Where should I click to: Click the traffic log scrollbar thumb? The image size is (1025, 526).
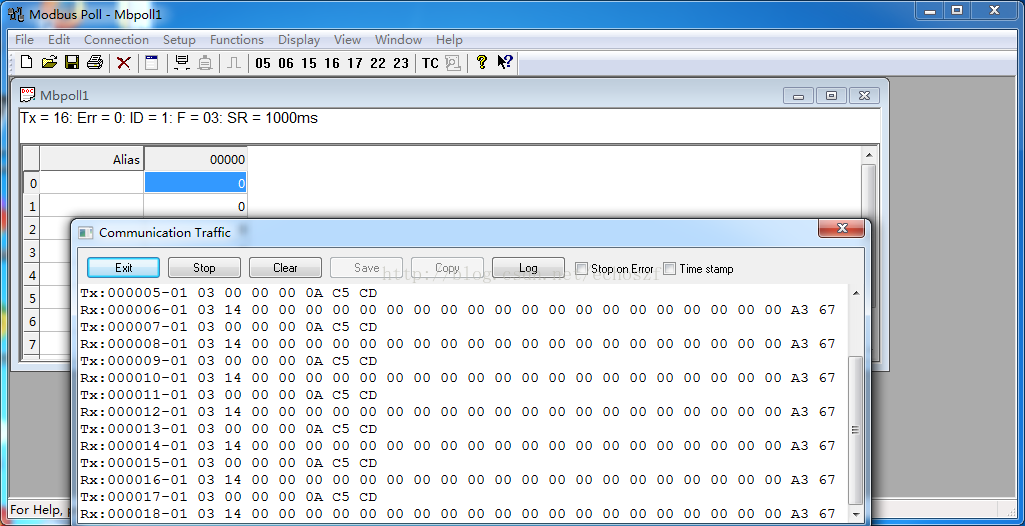[854, 429]
